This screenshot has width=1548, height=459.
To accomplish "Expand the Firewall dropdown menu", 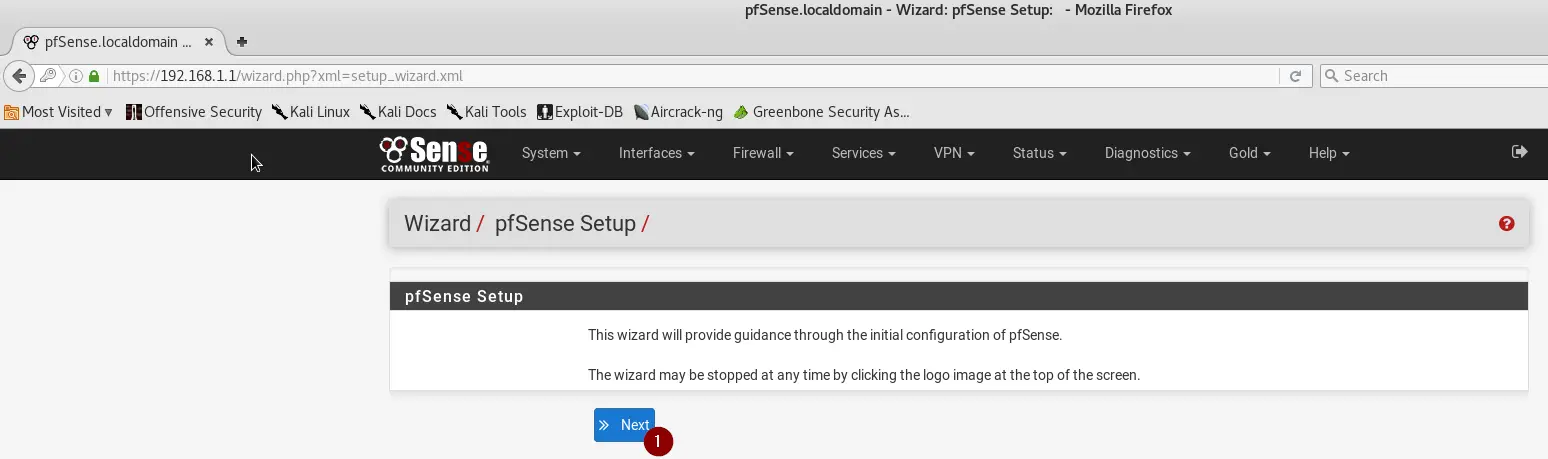I will point(763,153).
